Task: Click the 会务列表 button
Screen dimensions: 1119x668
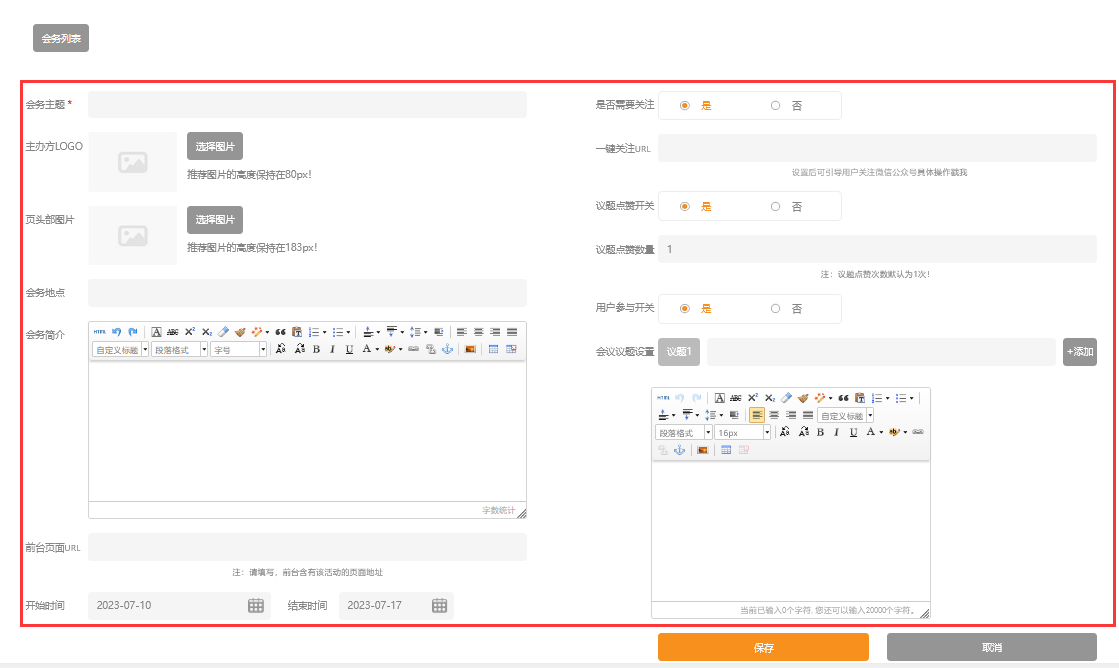Action: tap(61, 39)
